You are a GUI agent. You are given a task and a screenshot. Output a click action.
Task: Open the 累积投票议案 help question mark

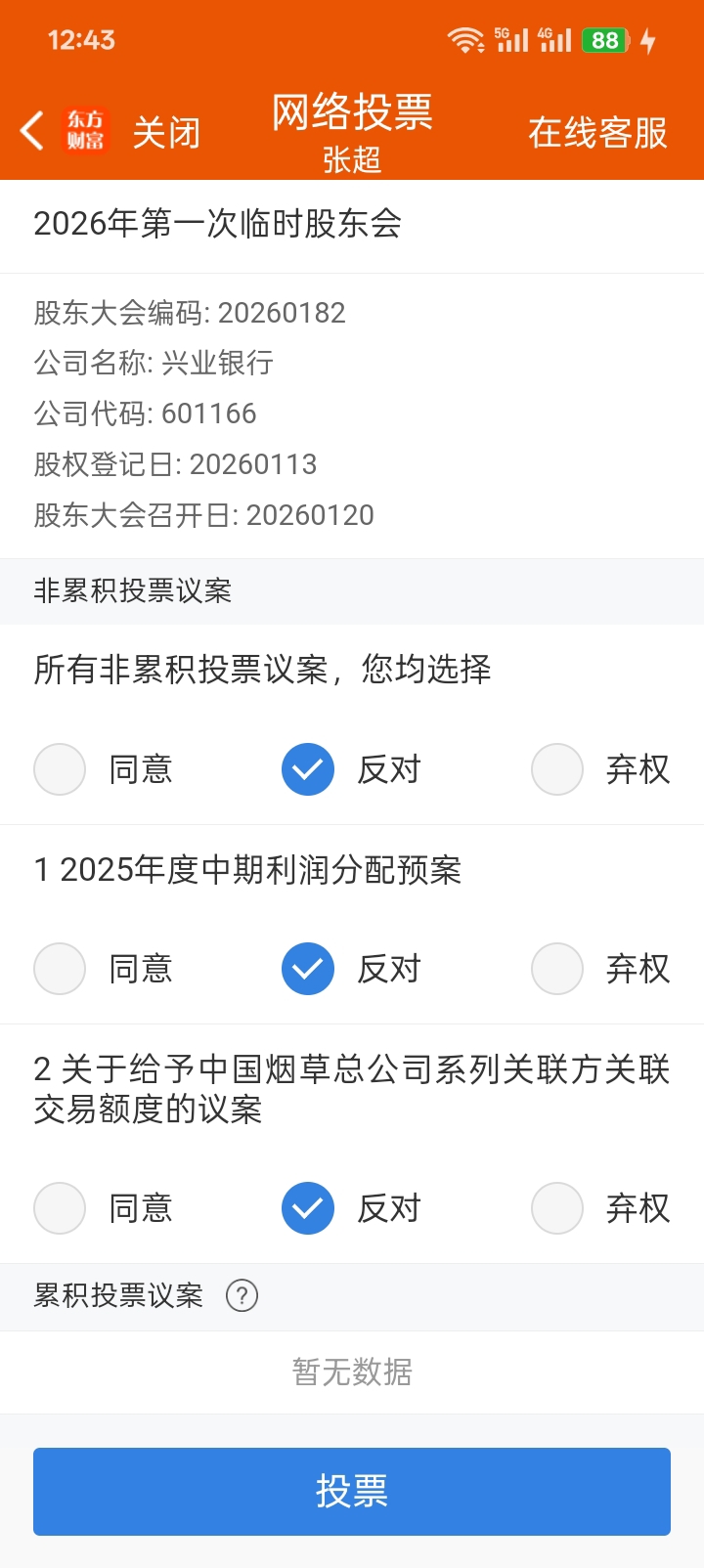click(242, 1295)
